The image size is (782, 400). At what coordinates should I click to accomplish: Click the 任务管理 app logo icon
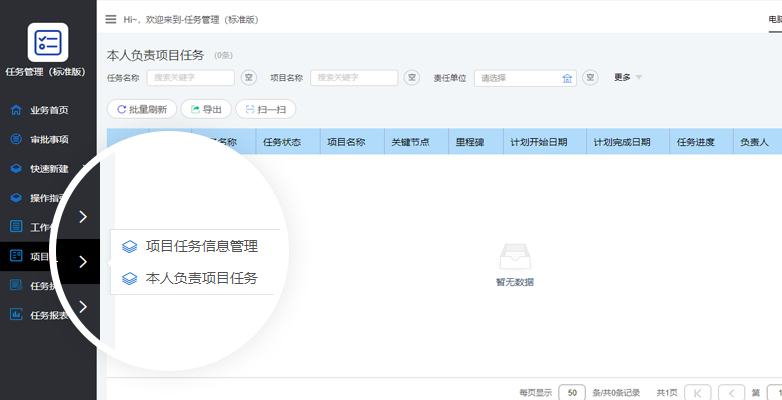point(48,42)
